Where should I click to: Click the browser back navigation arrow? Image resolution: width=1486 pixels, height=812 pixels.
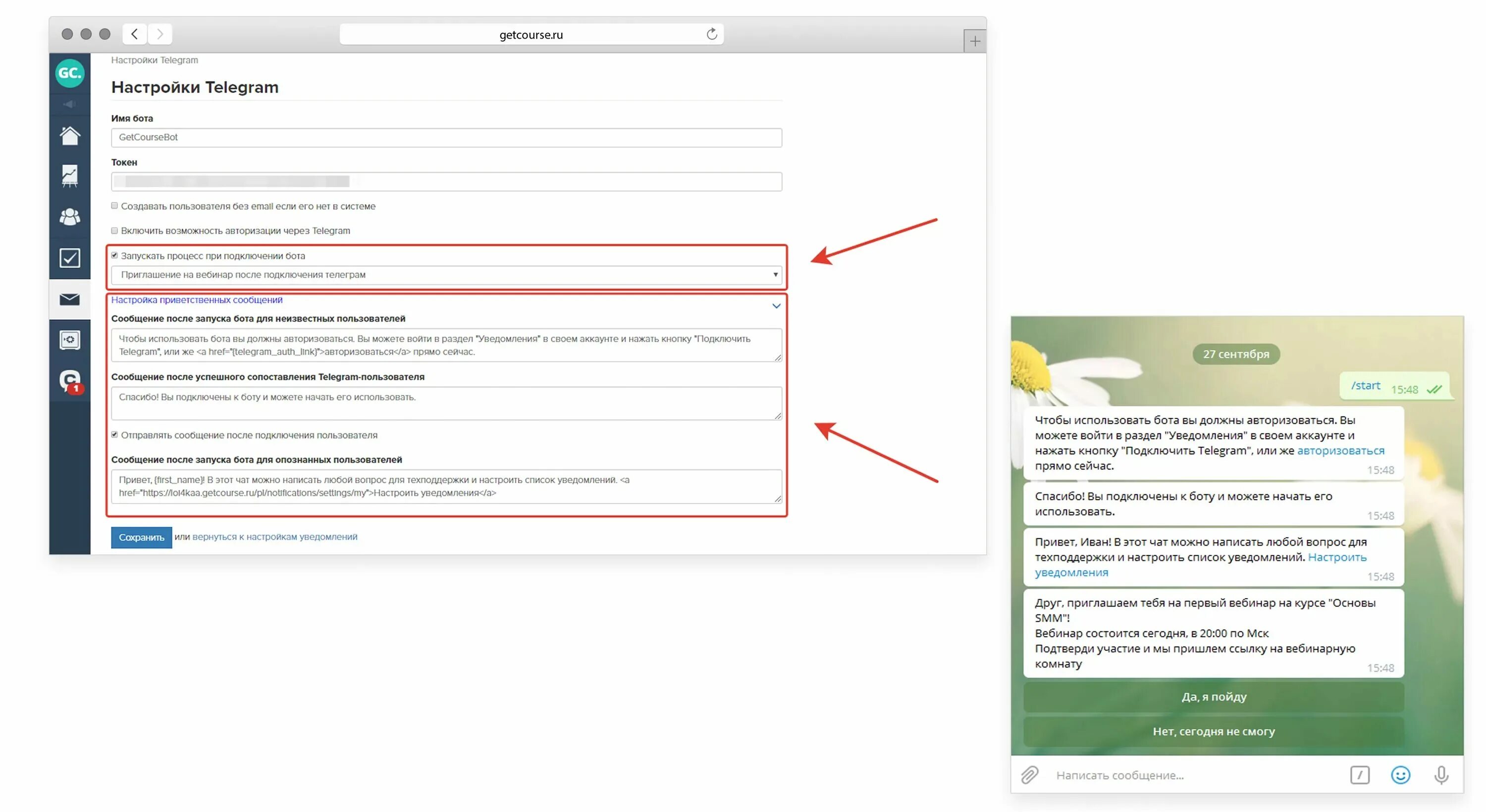point(134,34)
